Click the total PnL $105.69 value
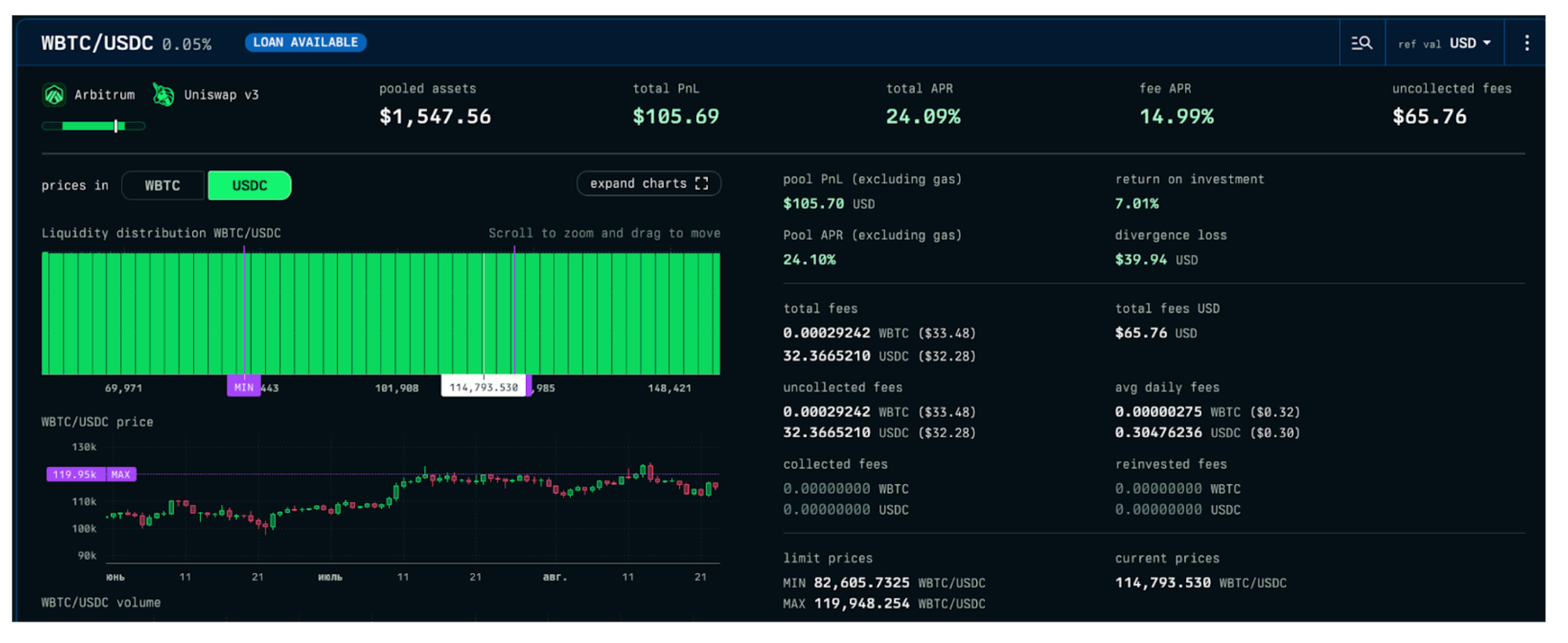 (675, 117)
